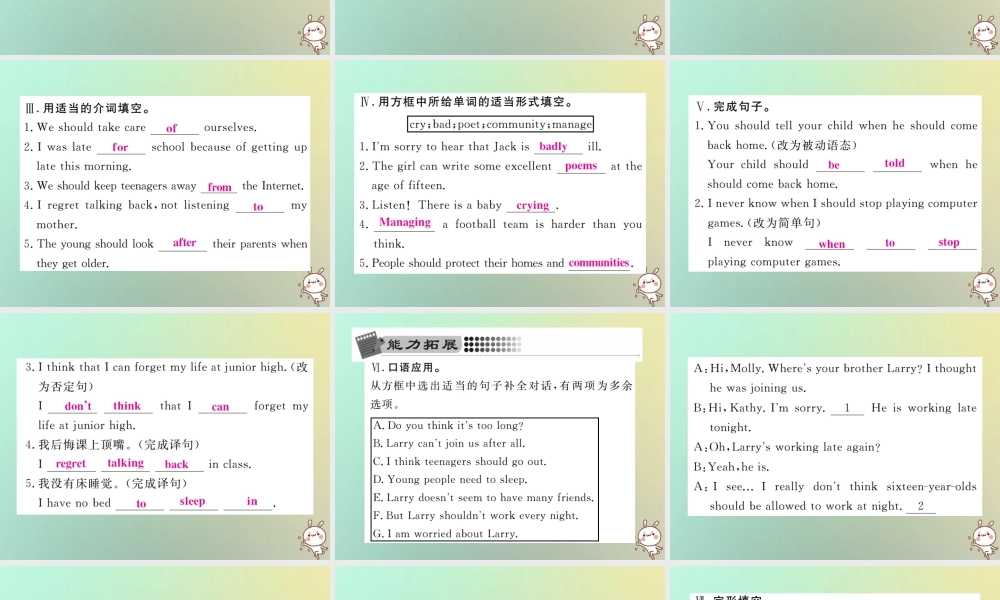Click the heading 'Ⅵ.口语应用'
The image size is (1000, 600).
click(x=406, y=368)
